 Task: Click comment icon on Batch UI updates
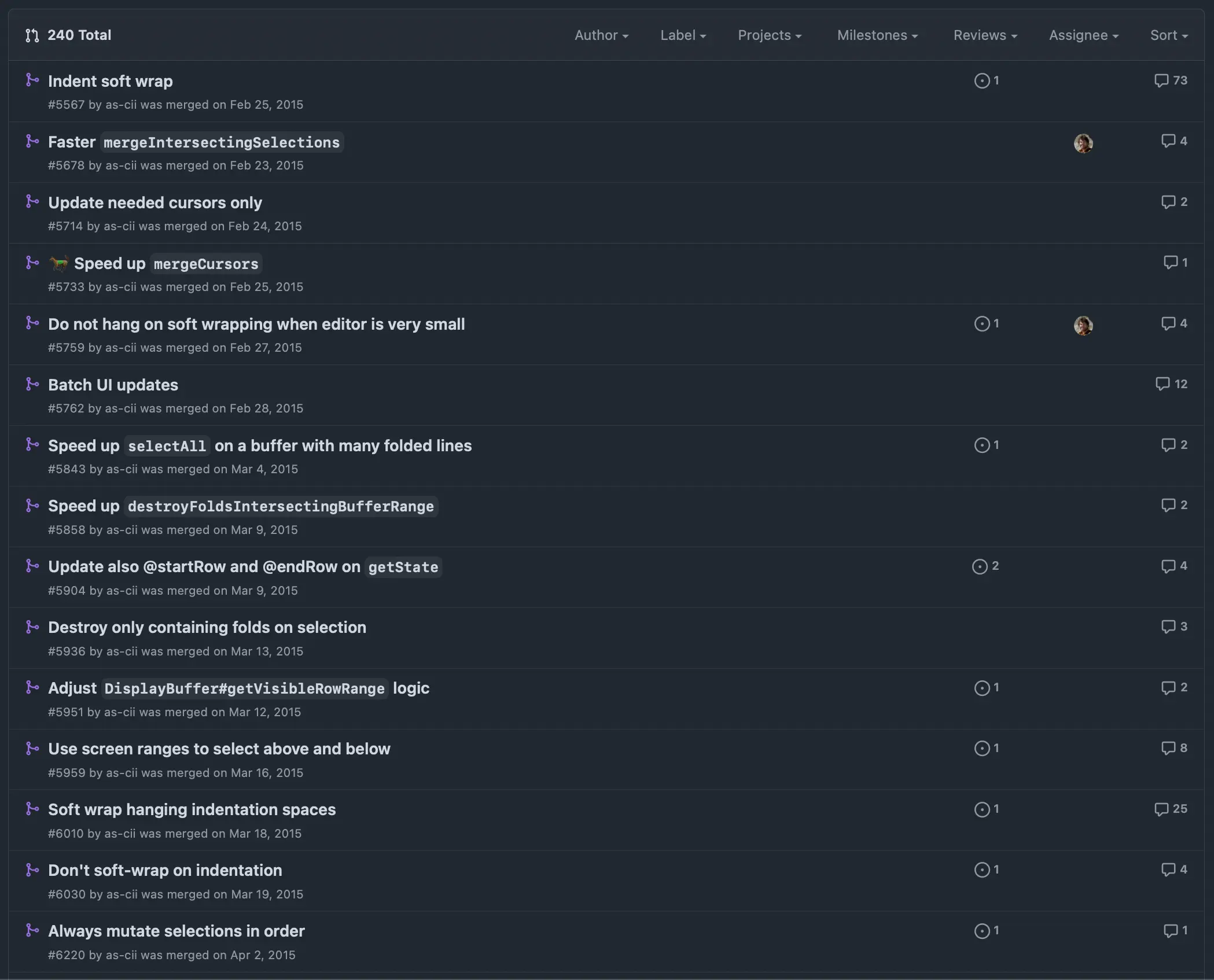tap(1162, 384)
